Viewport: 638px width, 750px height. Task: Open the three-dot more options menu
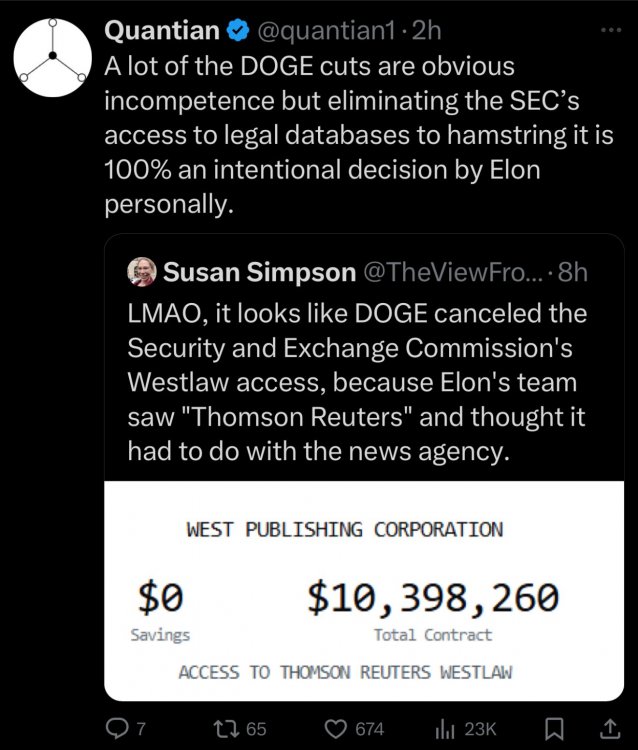coord(609,31)
